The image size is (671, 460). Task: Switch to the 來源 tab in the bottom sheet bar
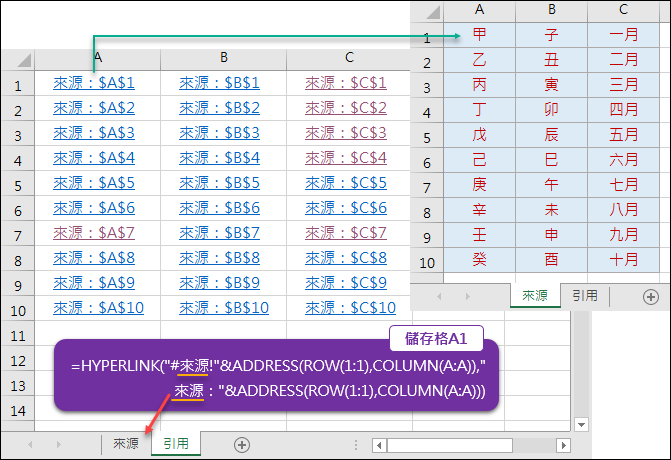(x=126, y=444)
